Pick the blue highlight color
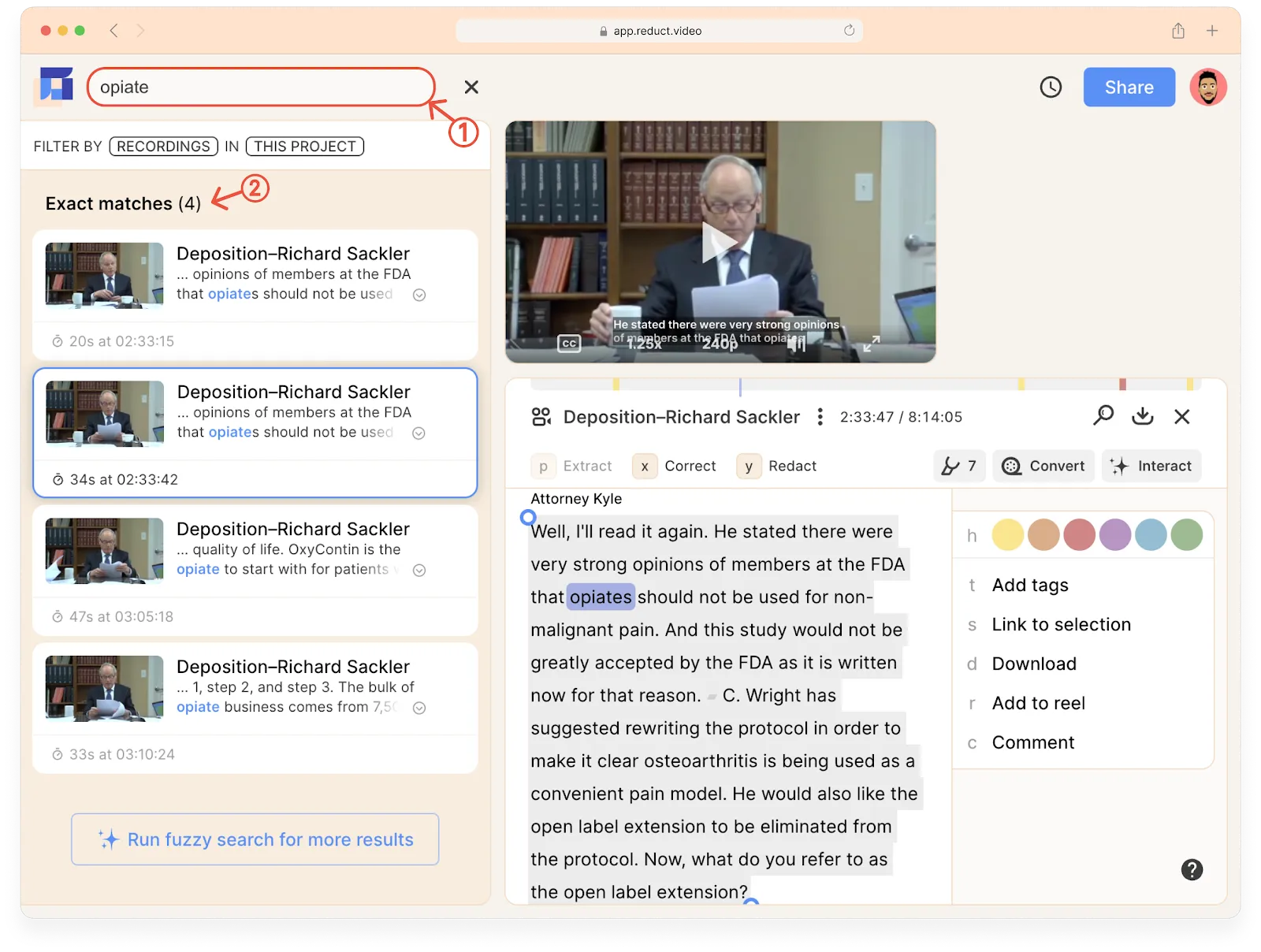Viewport: 1261px width, 952px height. [1151, 534]
